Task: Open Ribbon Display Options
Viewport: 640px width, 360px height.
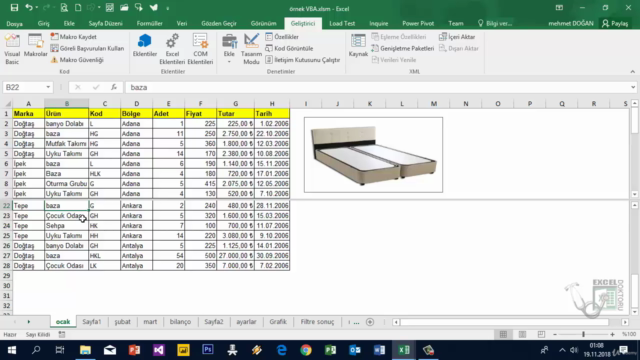Action: (559, 8)
